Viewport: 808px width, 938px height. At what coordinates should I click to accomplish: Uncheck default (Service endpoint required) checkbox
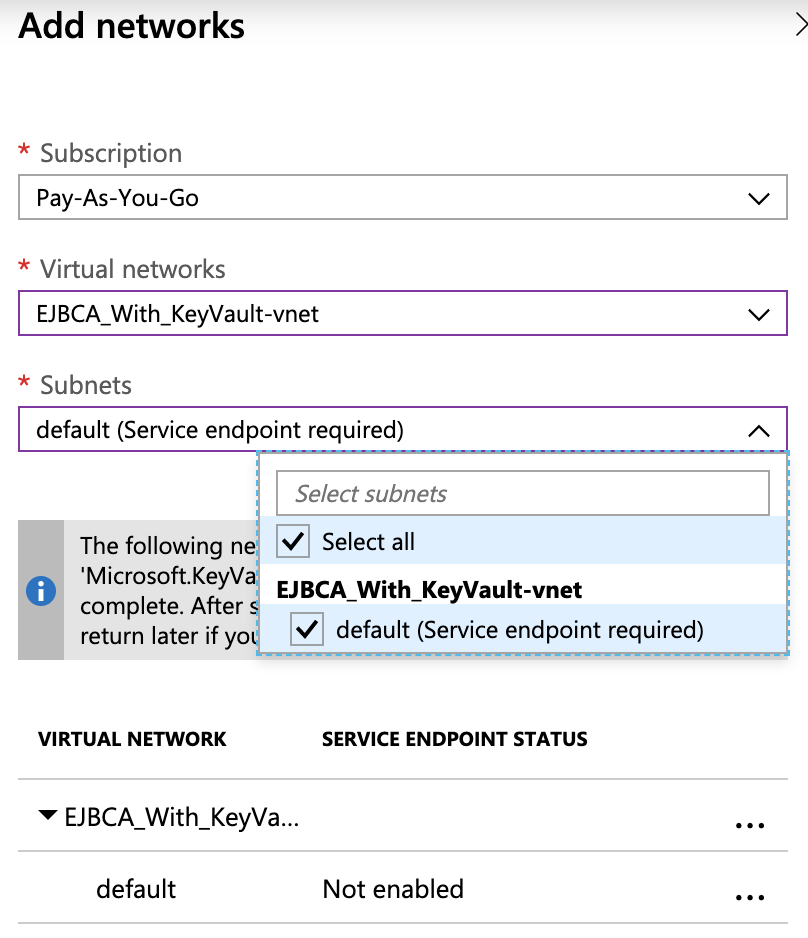pos(308,630)
